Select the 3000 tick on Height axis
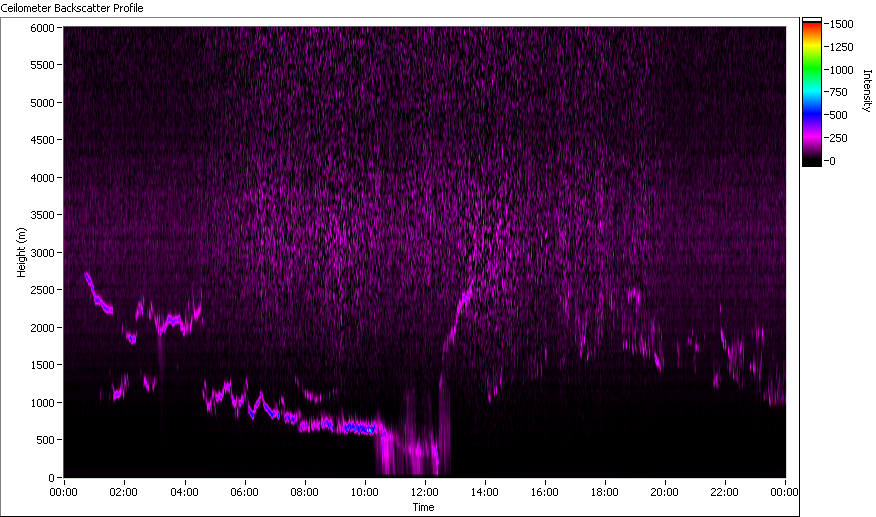 coord(42,253)
